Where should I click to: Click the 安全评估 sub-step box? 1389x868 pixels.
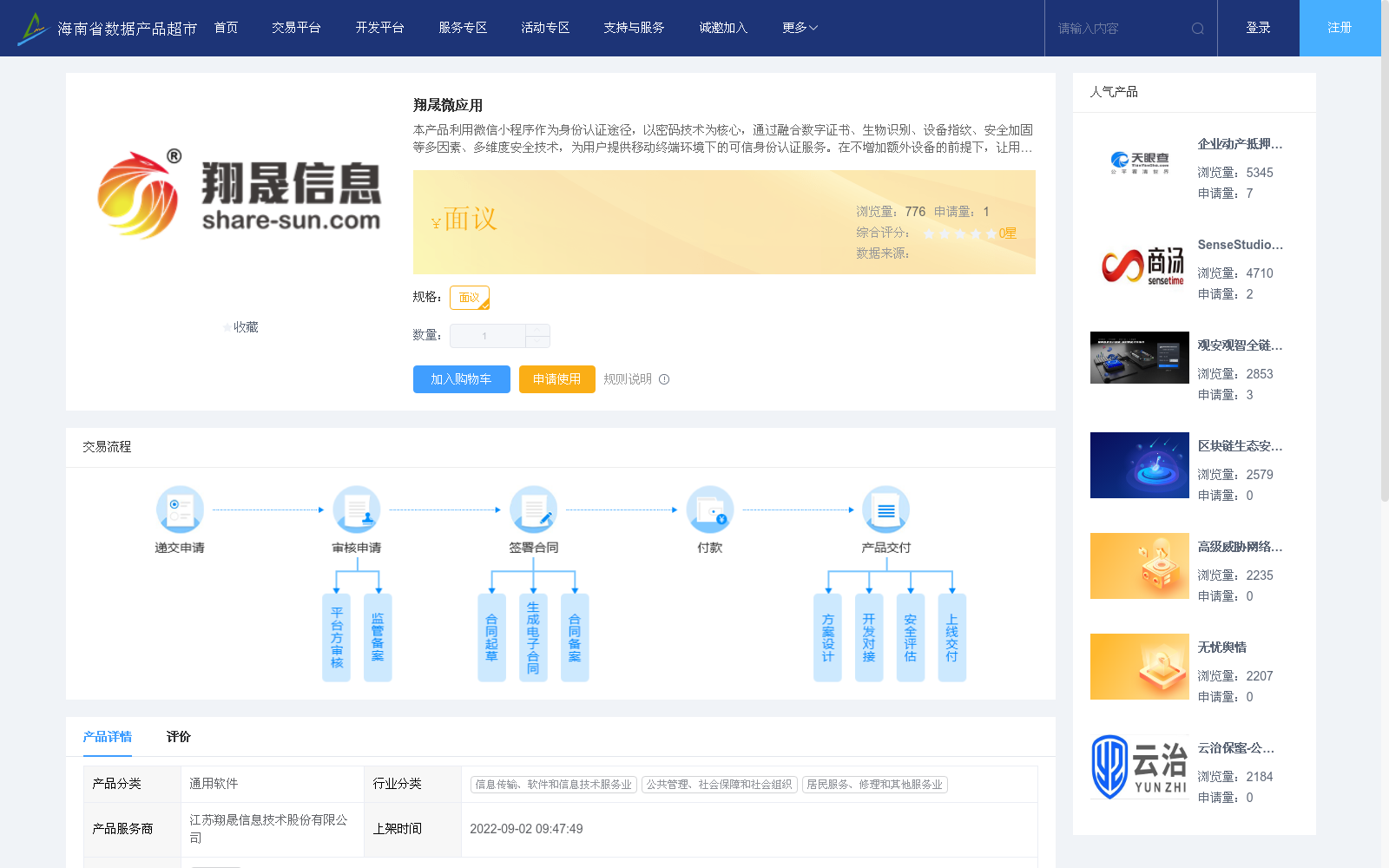coord(911,638)
